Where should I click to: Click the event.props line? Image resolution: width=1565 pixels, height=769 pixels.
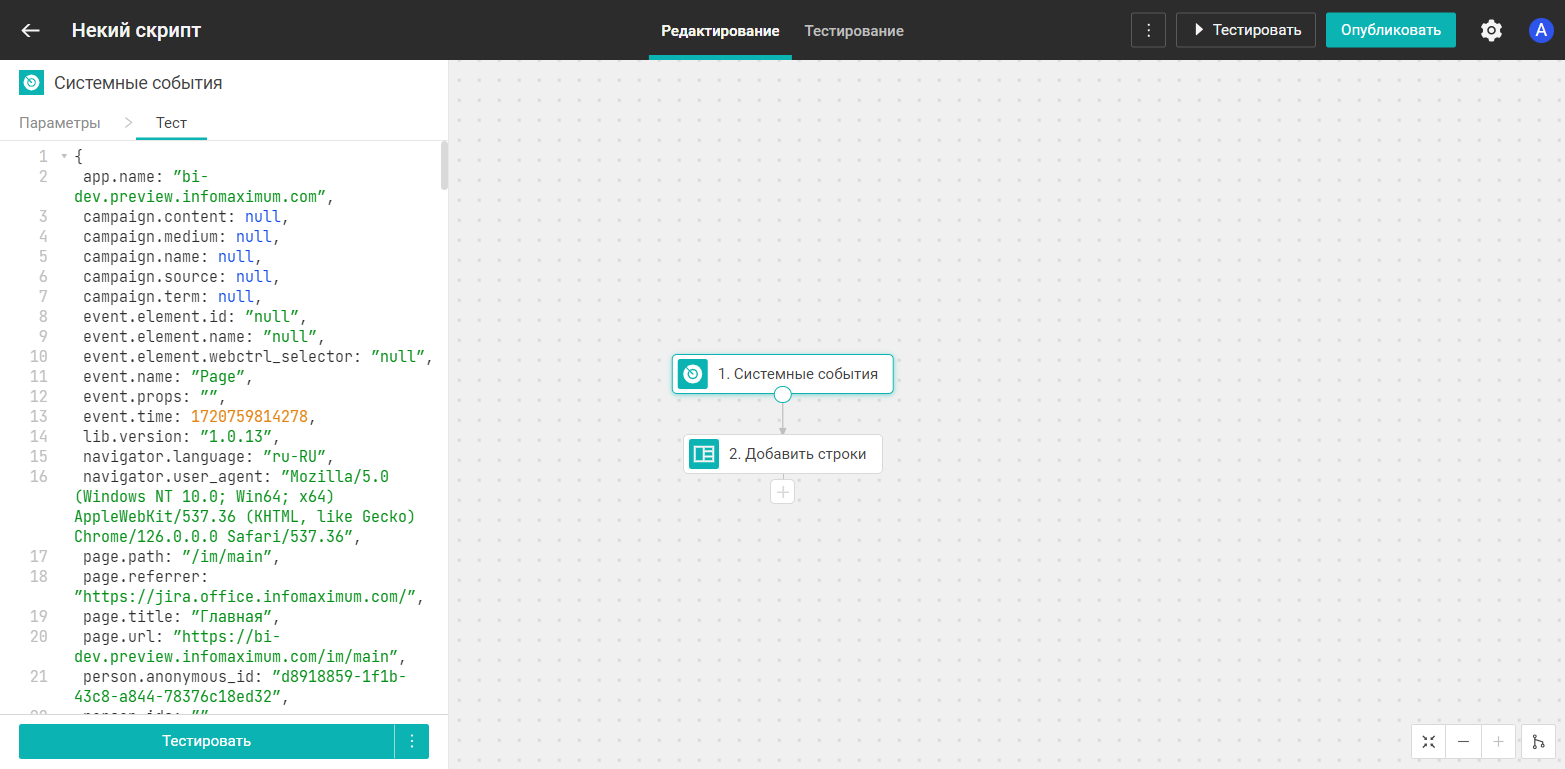click(154, 397)
